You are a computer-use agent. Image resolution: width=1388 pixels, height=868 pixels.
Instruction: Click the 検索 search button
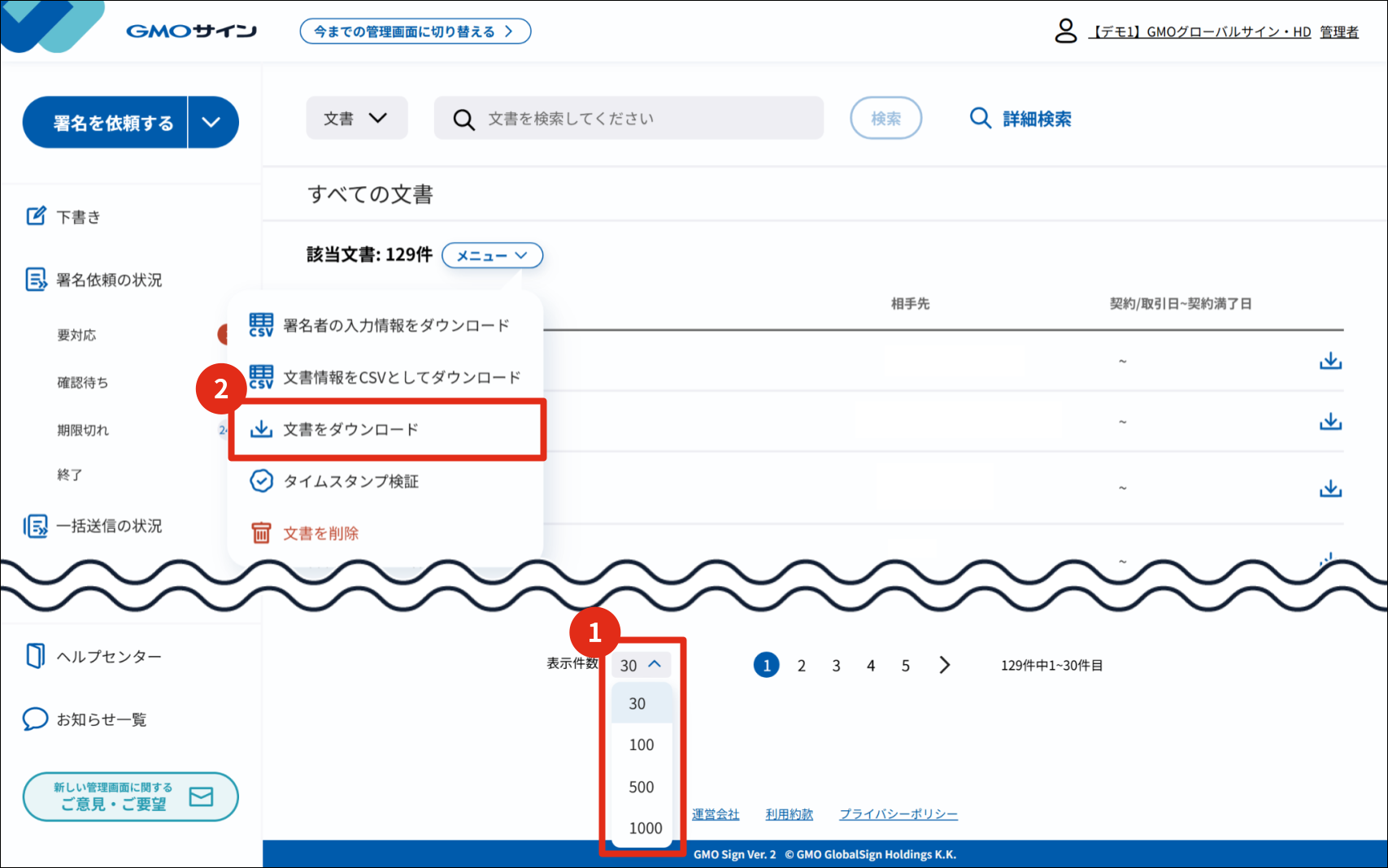click(x=885, y=119)
